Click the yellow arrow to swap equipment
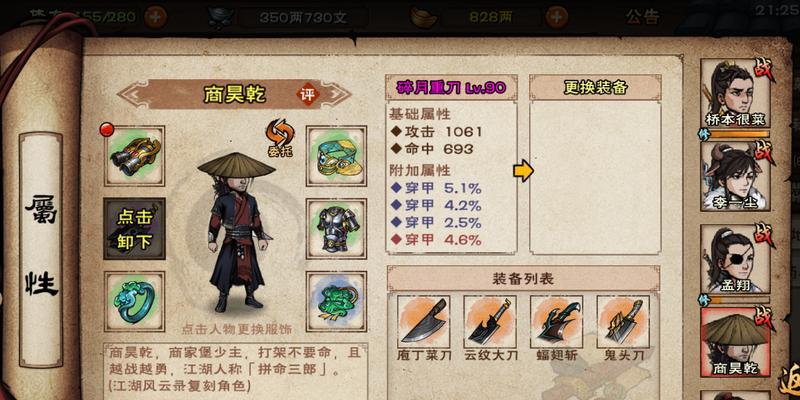This screenshot has width=800, height=400. pos(523,171)
